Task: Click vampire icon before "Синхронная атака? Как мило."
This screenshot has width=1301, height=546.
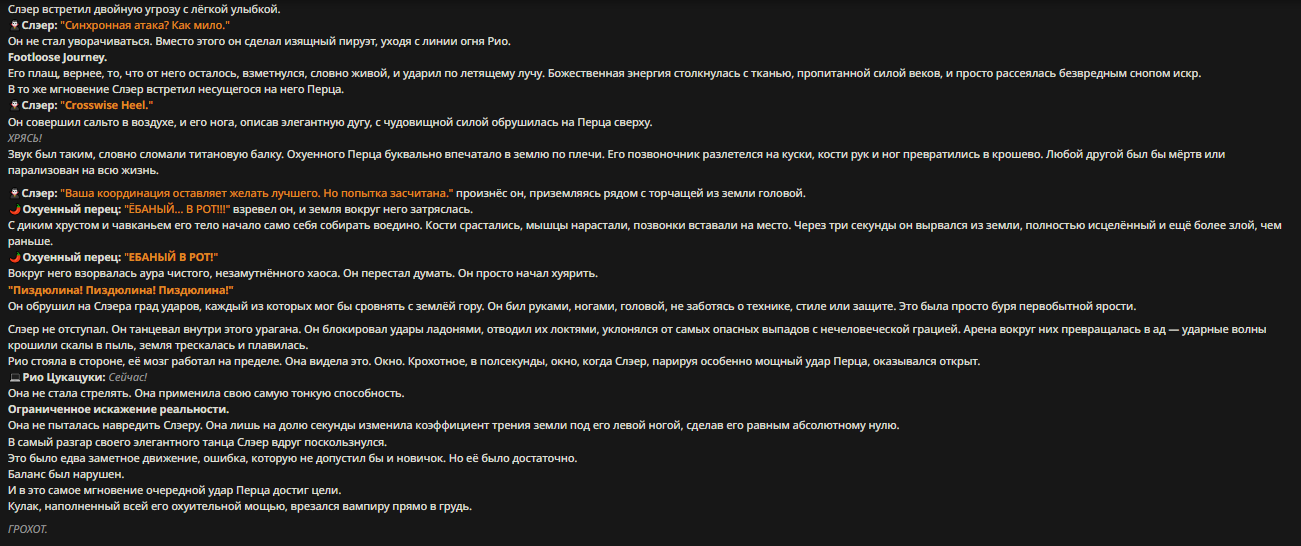Action: (x=13, y=24)
